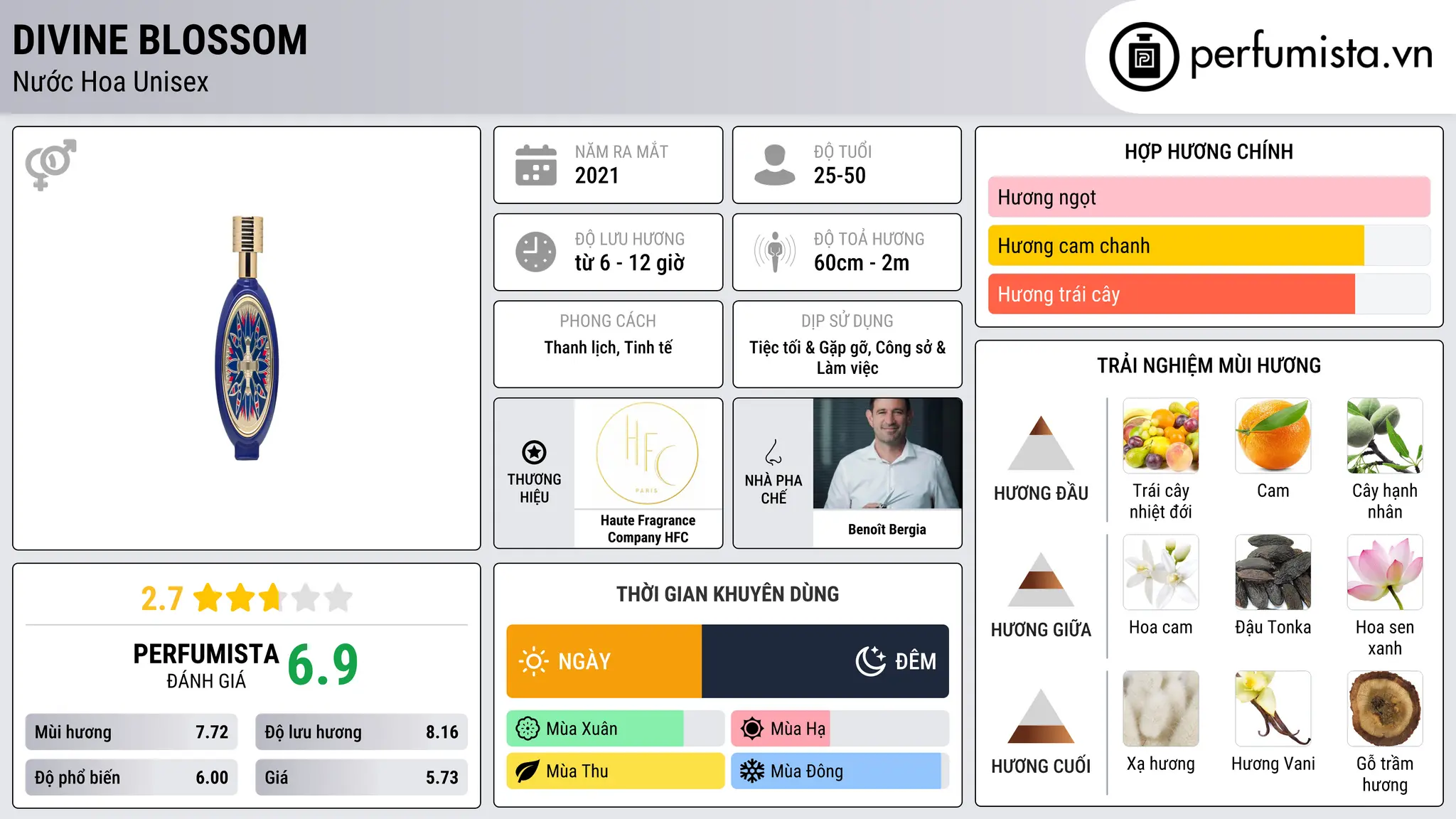Image resolution: width=1456 pixels, height=819 pixels.
Task: Click the Độ lưu hương 8.16 score row
Action: point(362,732)
